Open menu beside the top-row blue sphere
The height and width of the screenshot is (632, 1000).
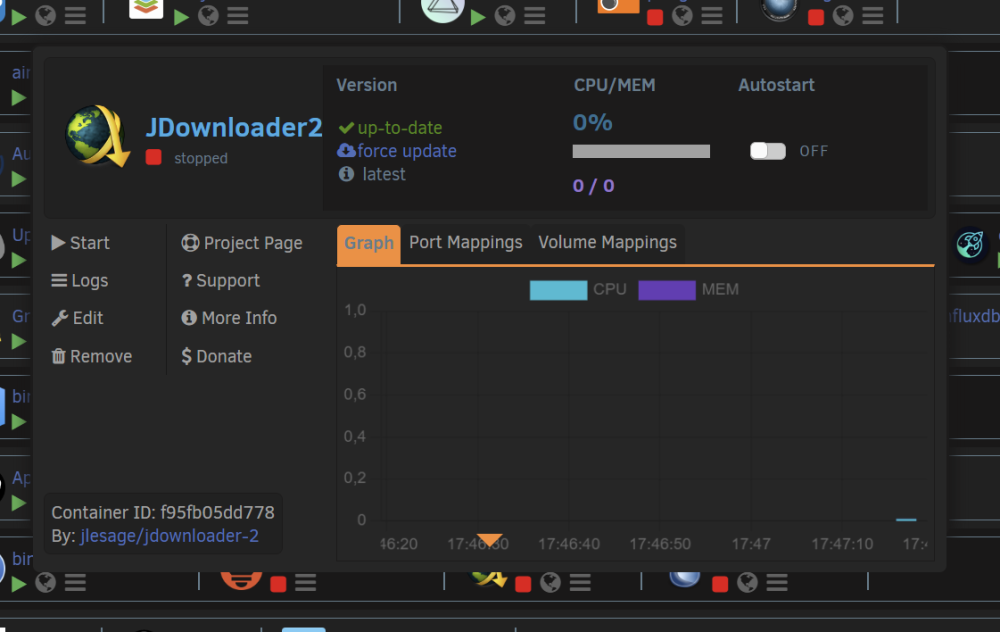click(x=873, y=15)
